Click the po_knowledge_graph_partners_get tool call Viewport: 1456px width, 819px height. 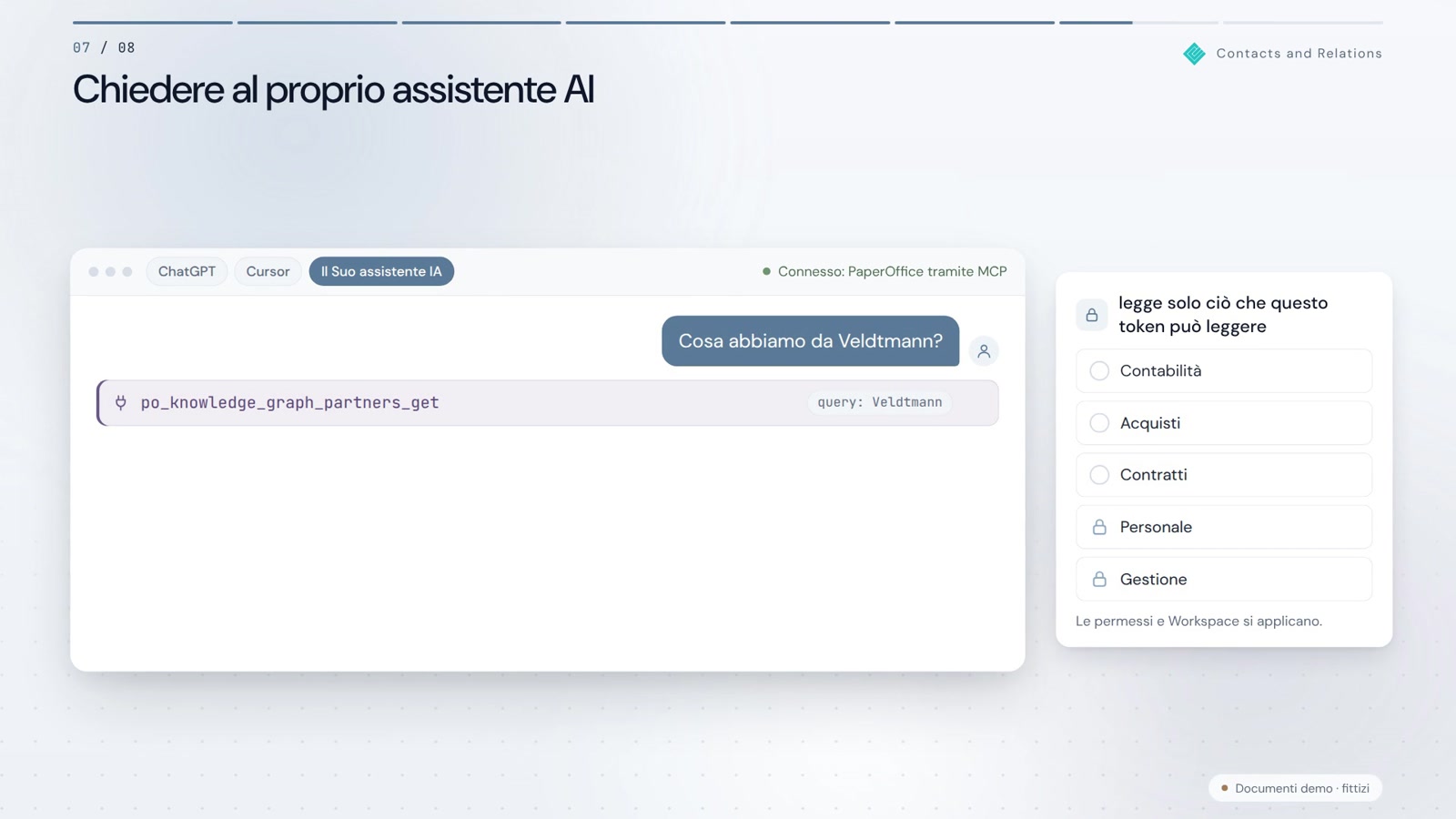[x=547, y=402]
